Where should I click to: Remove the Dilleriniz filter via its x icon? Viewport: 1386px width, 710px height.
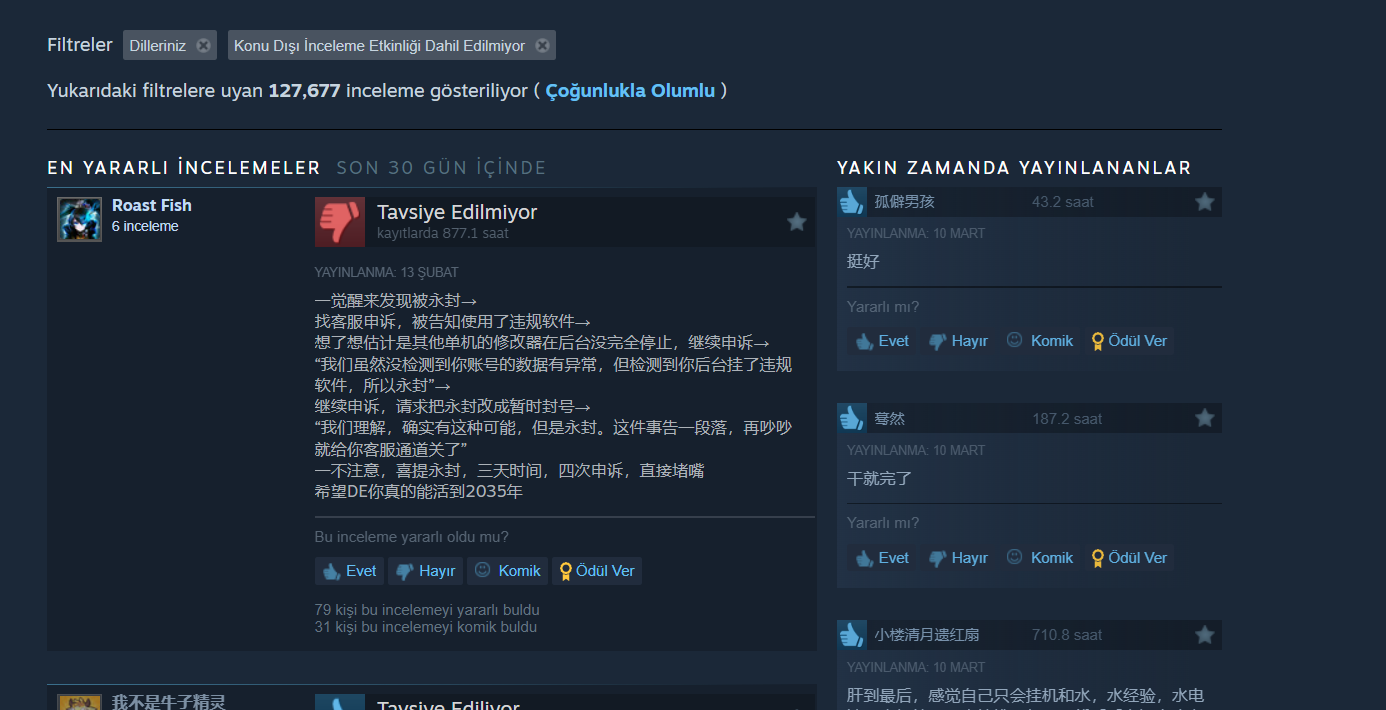(203, 45)
